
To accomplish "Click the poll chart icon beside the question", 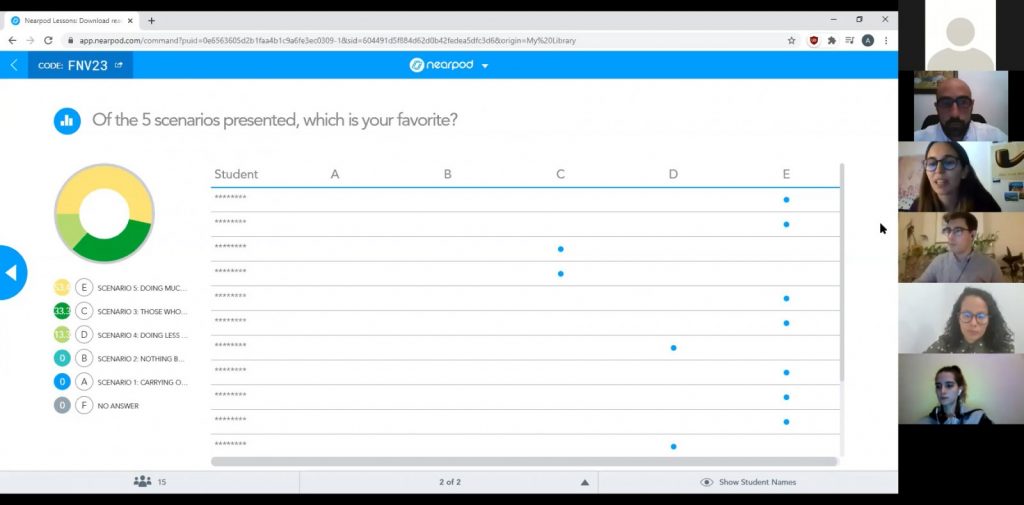I will (67, 121).
